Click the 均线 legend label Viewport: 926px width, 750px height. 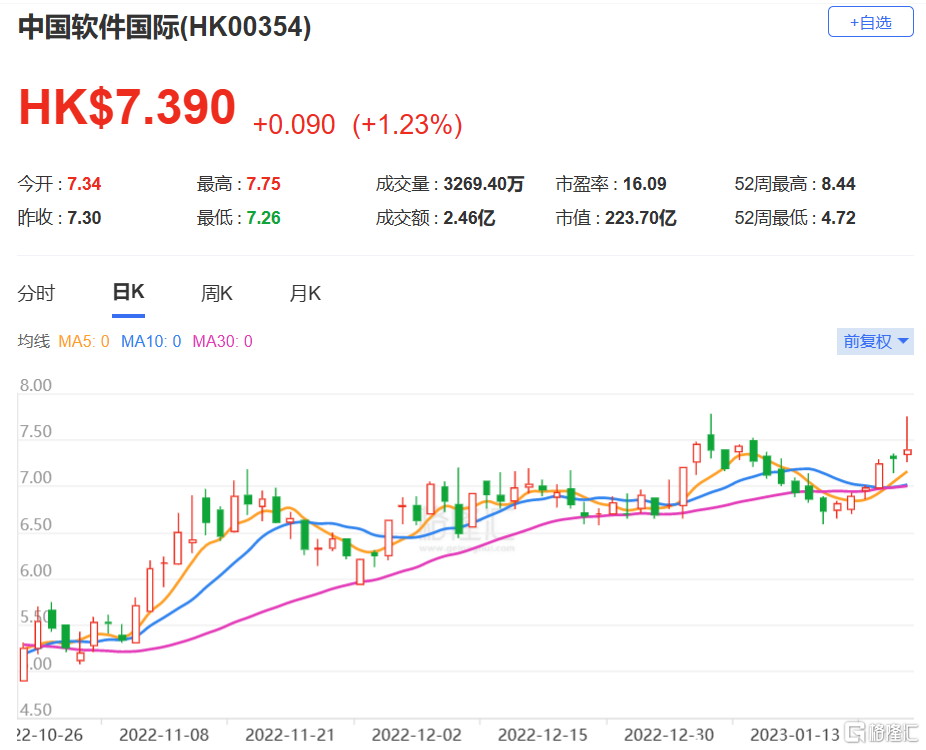coord(33,342)
